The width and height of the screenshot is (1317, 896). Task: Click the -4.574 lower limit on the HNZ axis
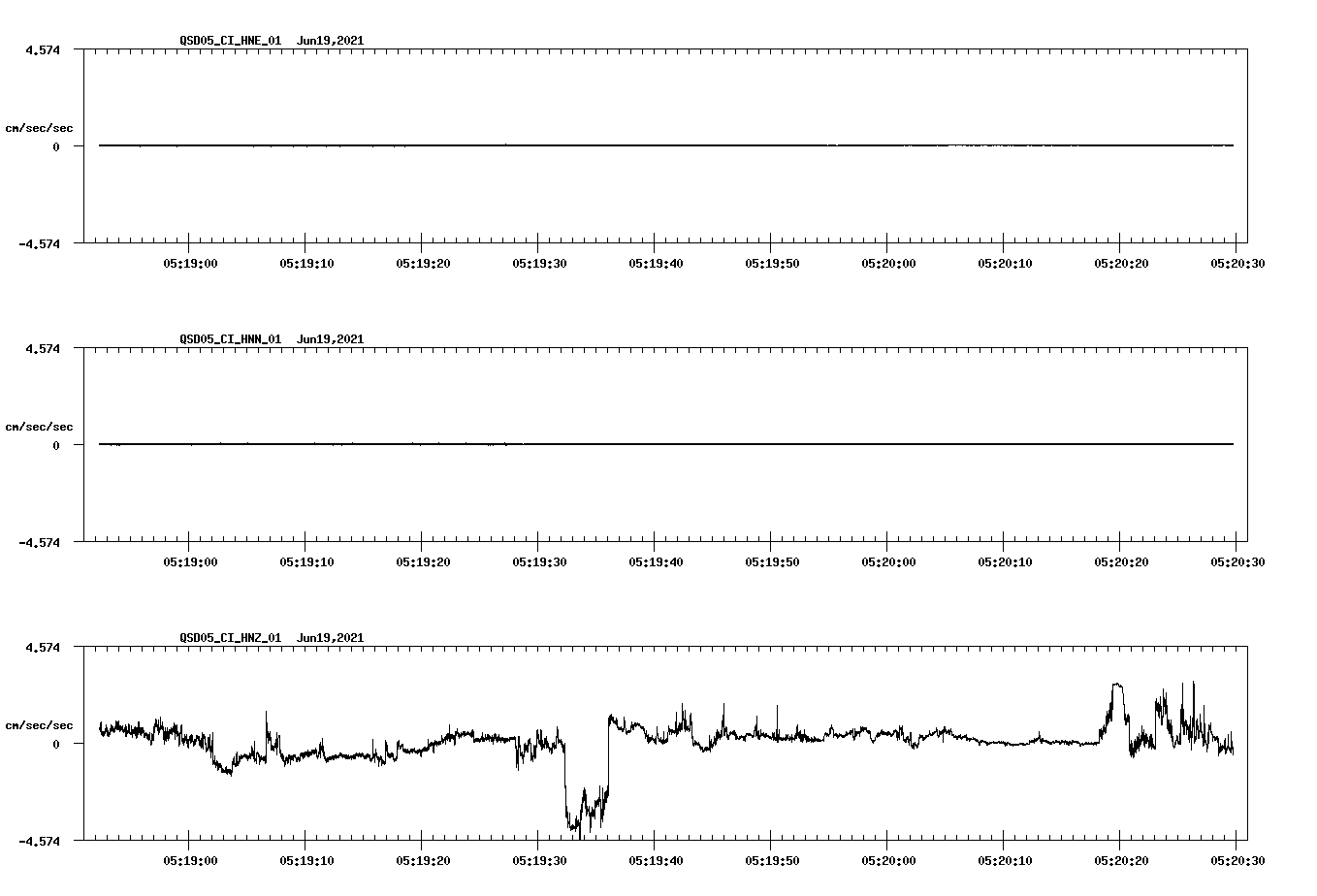[x=39, y=842]
